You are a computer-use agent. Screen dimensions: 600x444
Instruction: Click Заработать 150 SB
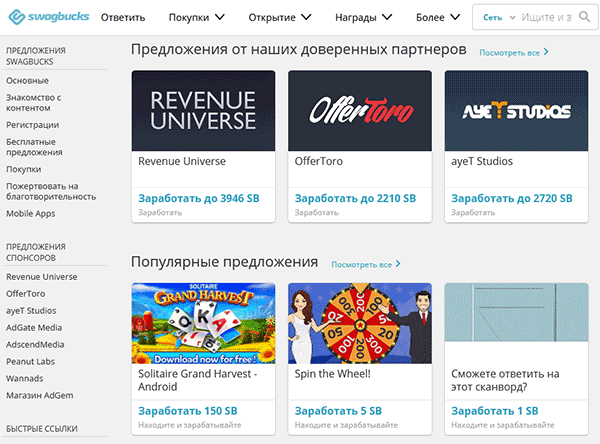tap(188, 411)
